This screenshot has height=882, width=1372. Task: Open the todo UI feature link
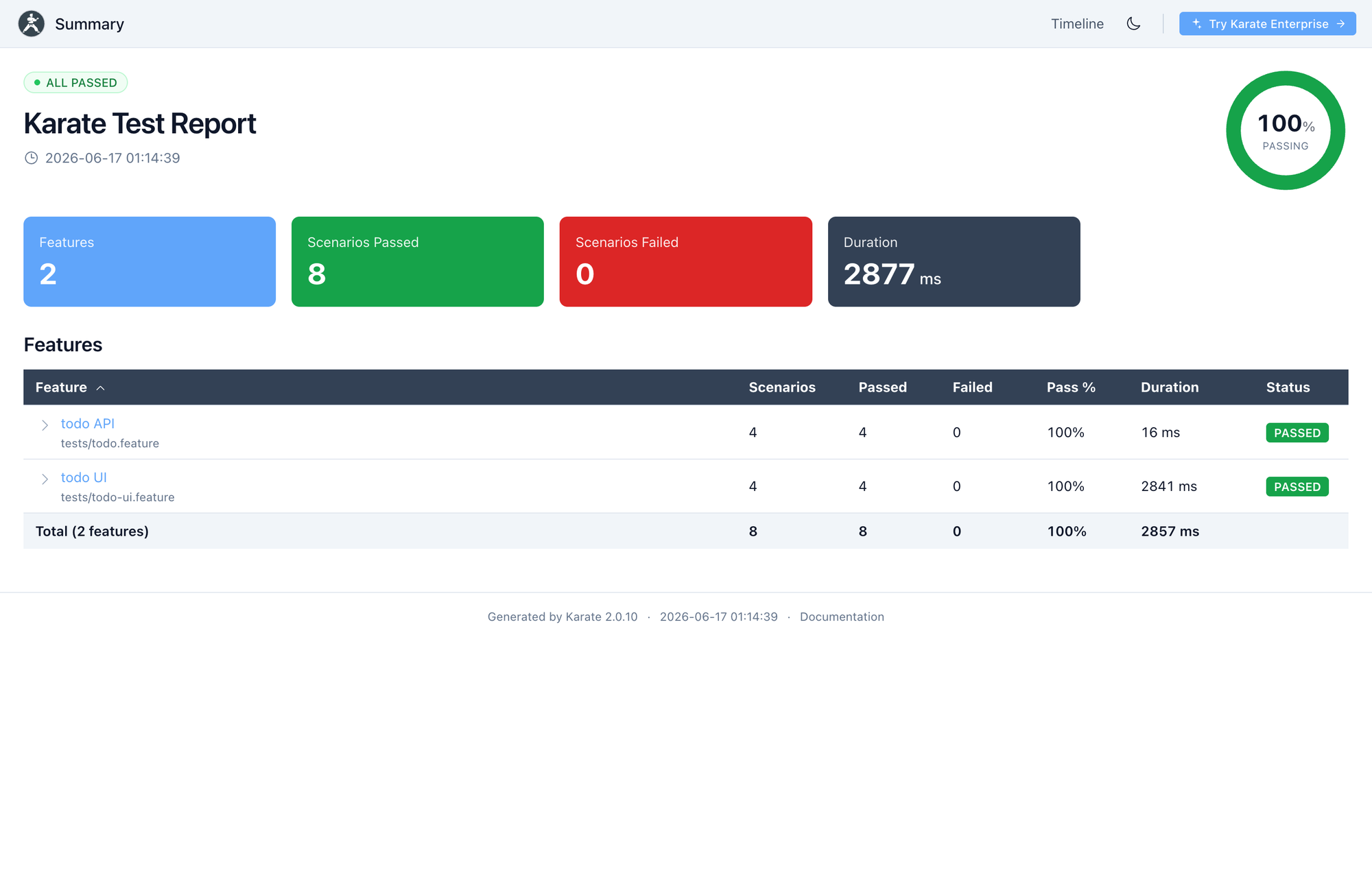point(84,477)
